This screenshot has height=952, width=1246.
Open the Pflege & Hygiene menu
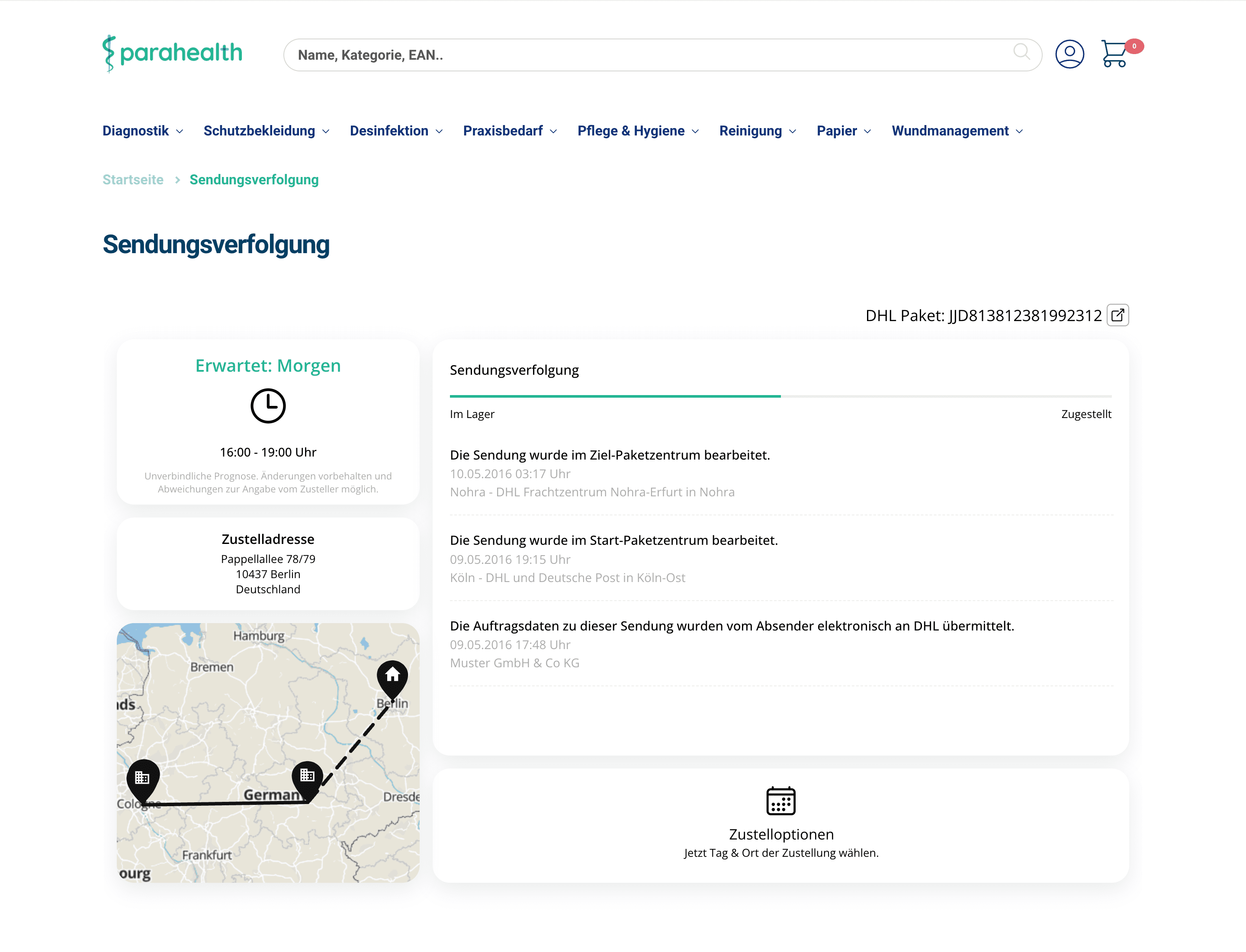[631, 131]
